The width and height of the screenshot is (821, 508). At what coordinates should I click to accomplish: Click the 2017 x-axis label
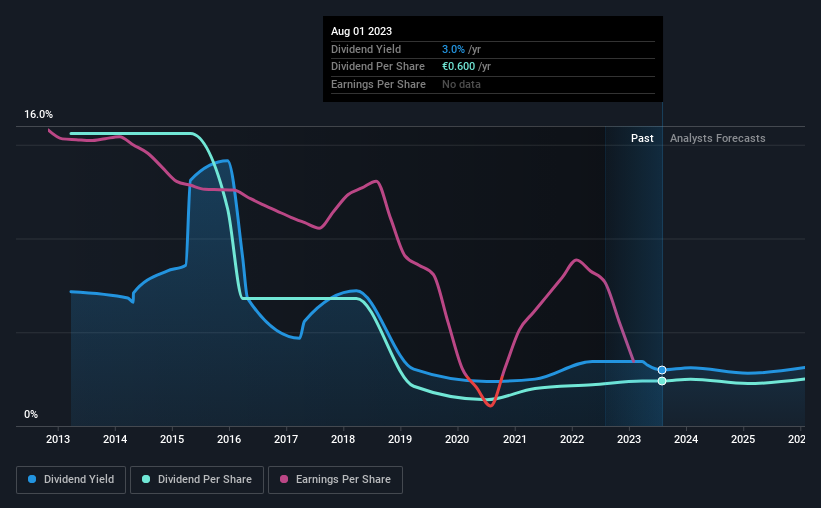click(286, 439)
